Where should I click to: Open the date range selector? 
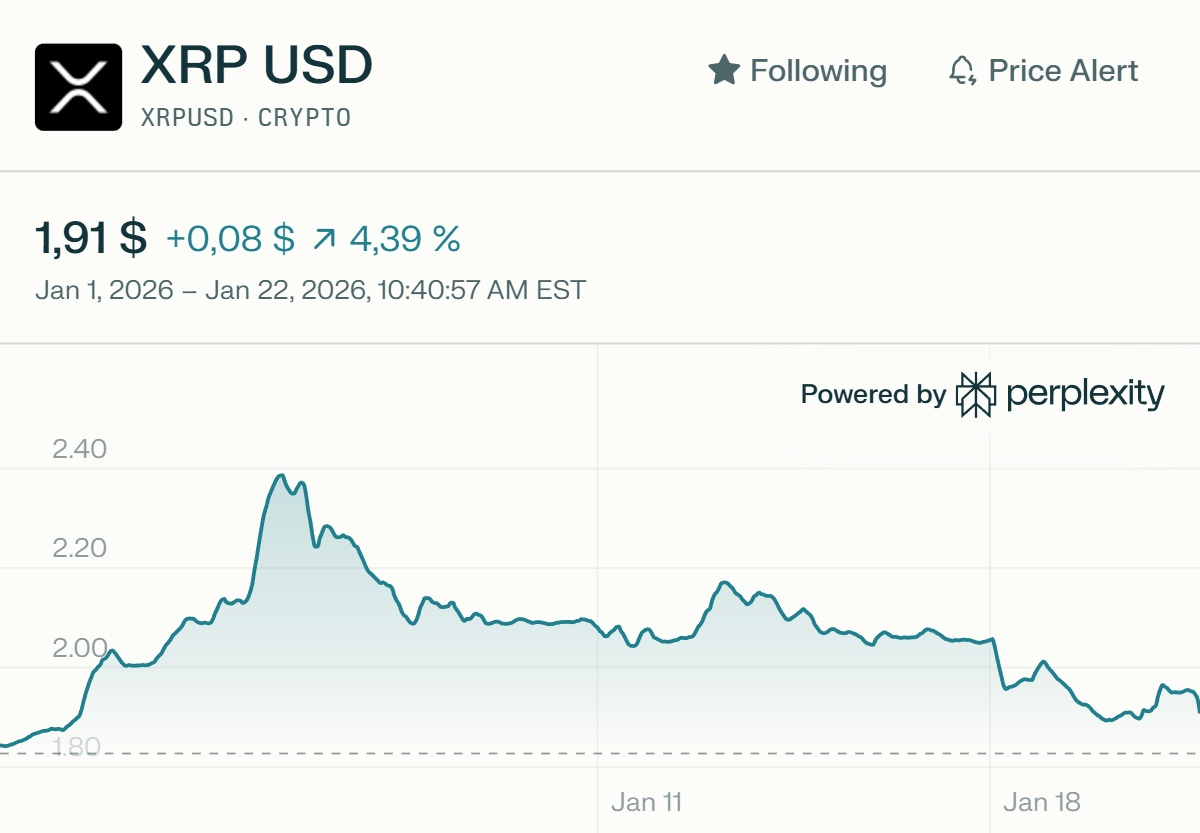coord(312,290)
